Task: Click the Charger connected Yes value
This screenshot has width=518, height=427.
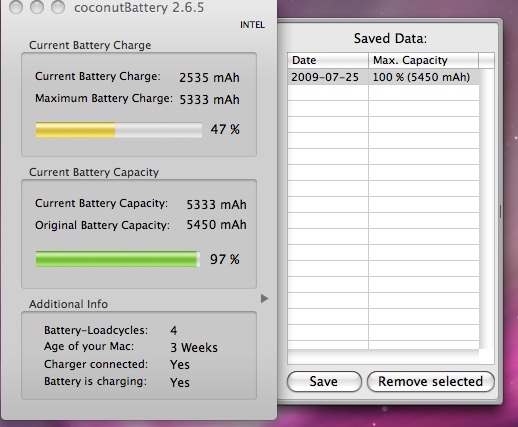Action: coord(180,365)
